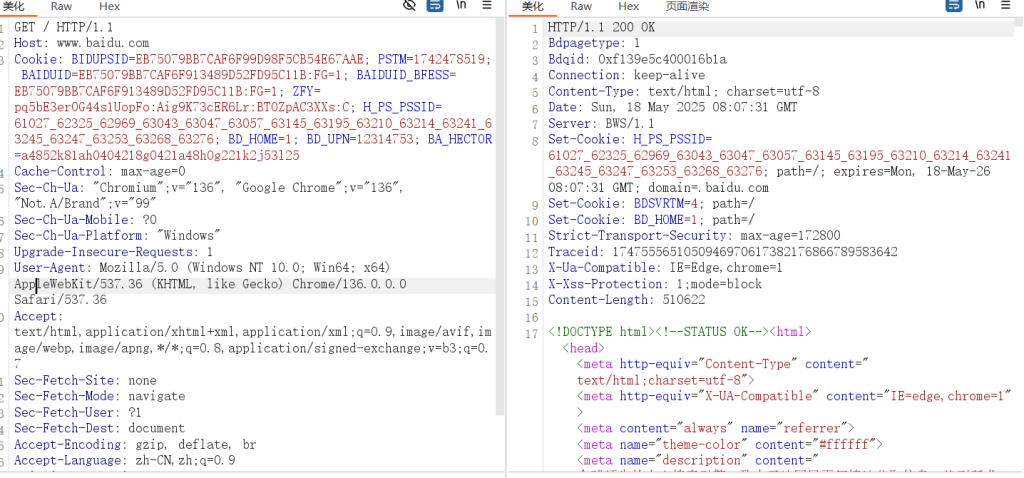This screenshot has height=478, width=1024.
Task: Open the request panel hamburger menu
Action: point(487,6)
